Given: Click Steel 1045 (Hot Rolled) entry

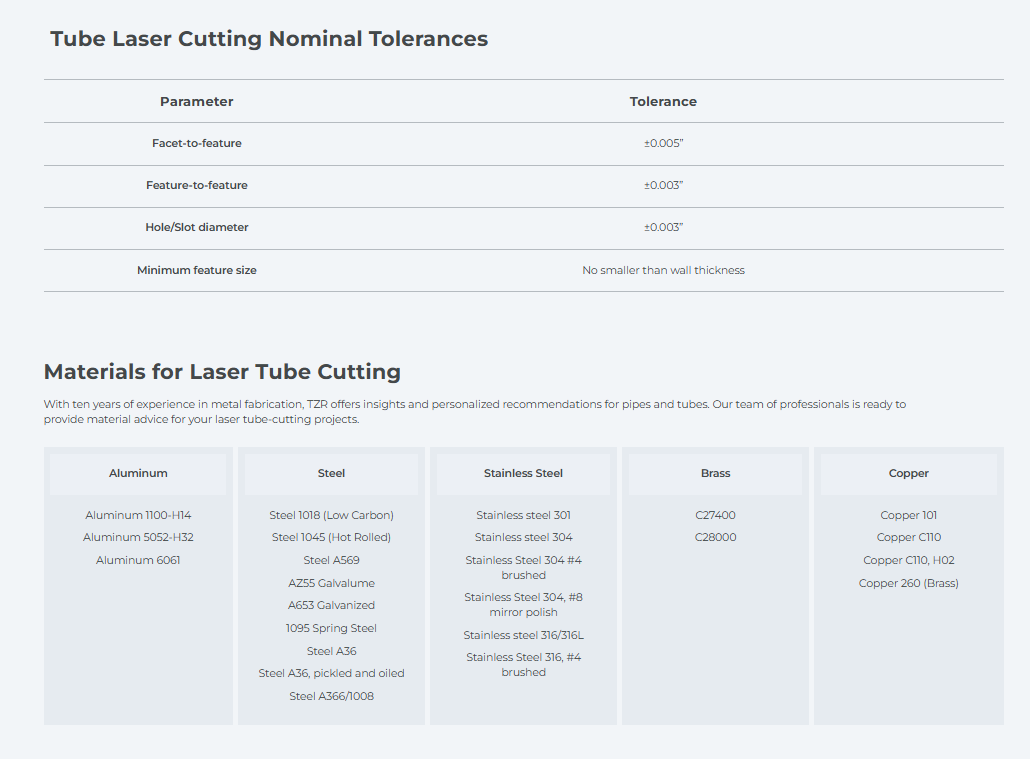Looking at the screenshot, I should point(331,538).
